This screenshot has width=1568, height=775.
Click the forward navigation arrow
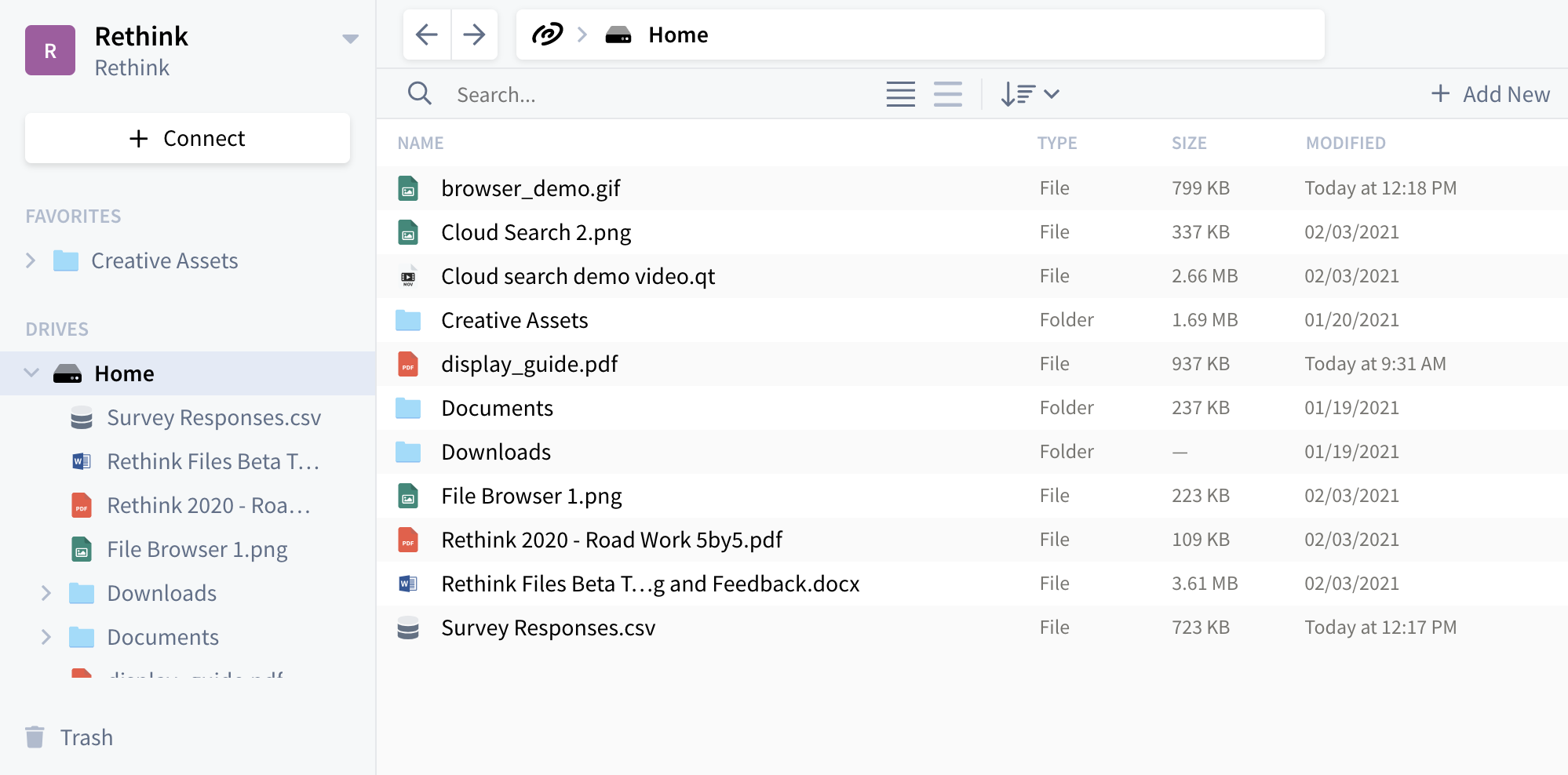coord(474,35)
